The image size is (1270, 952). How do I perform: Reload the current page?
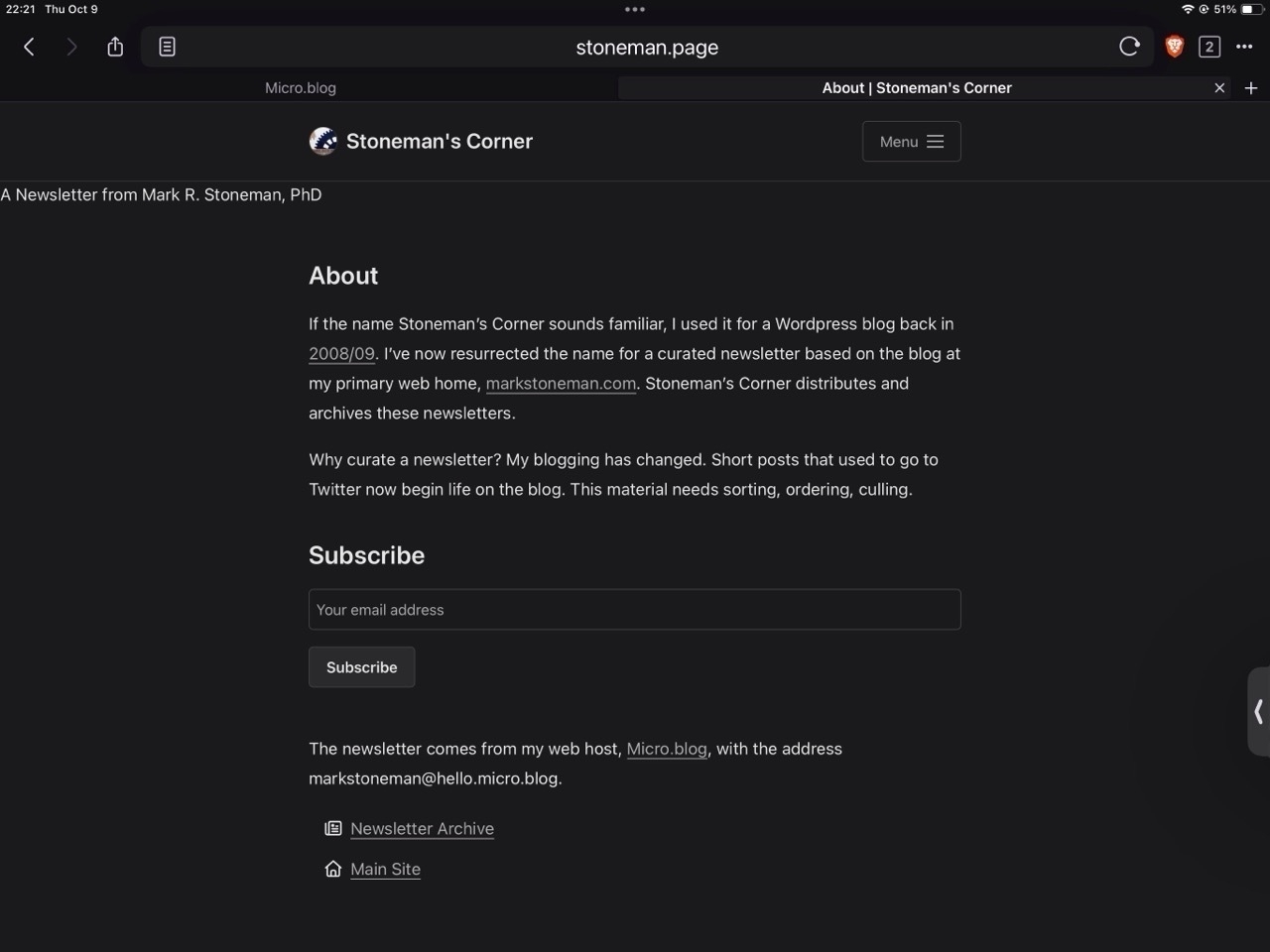(1129, 47)
